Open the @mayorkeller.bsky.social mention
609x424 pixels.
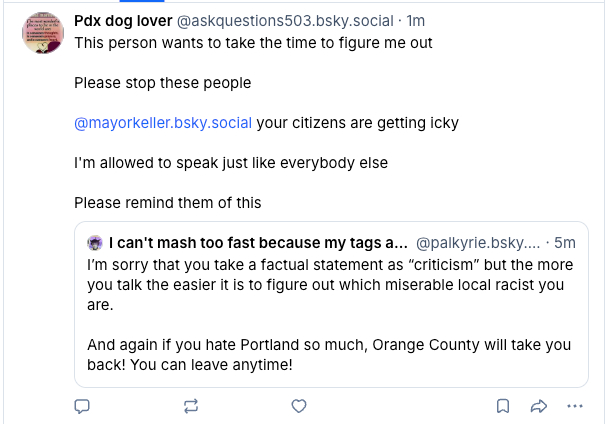point(163,123)
